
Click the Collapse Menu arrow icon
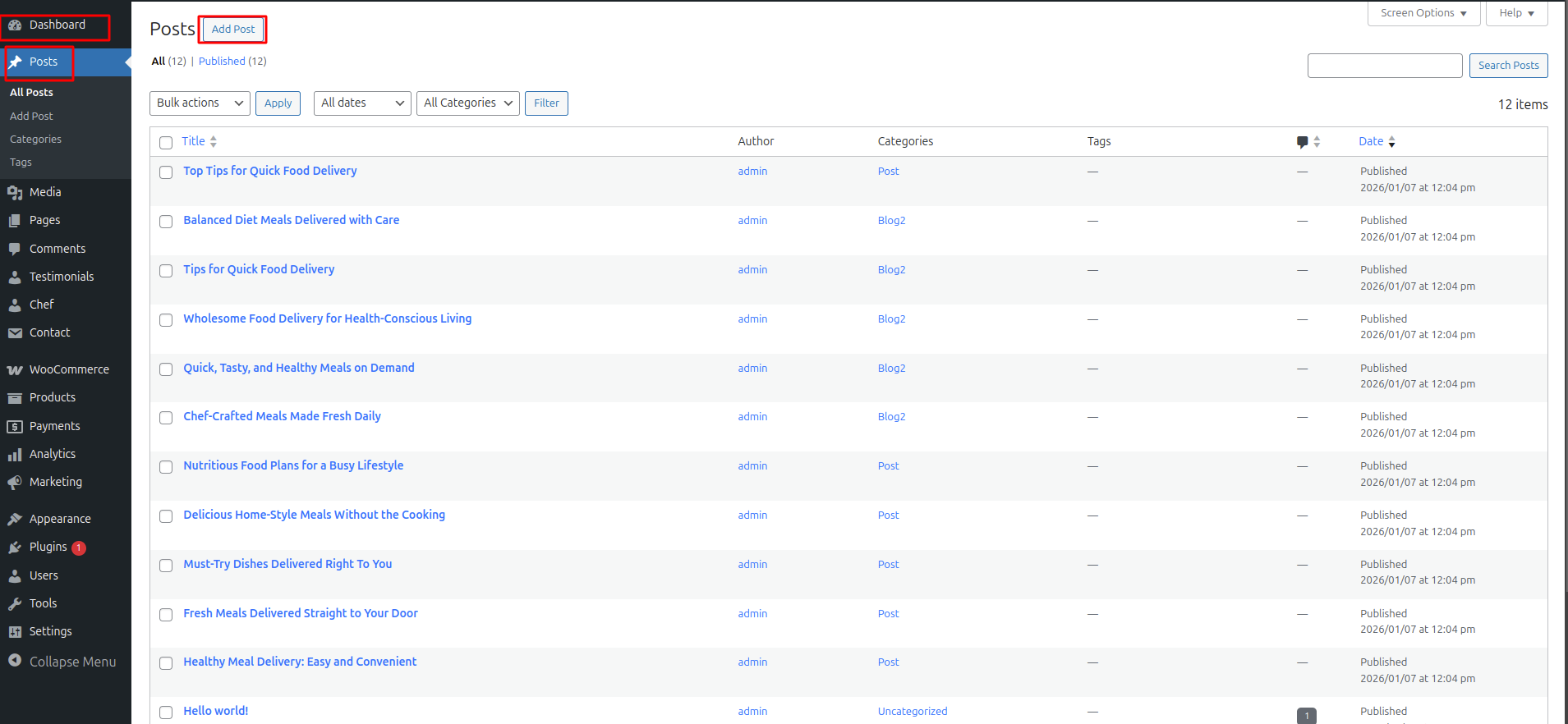pos(15,660)
